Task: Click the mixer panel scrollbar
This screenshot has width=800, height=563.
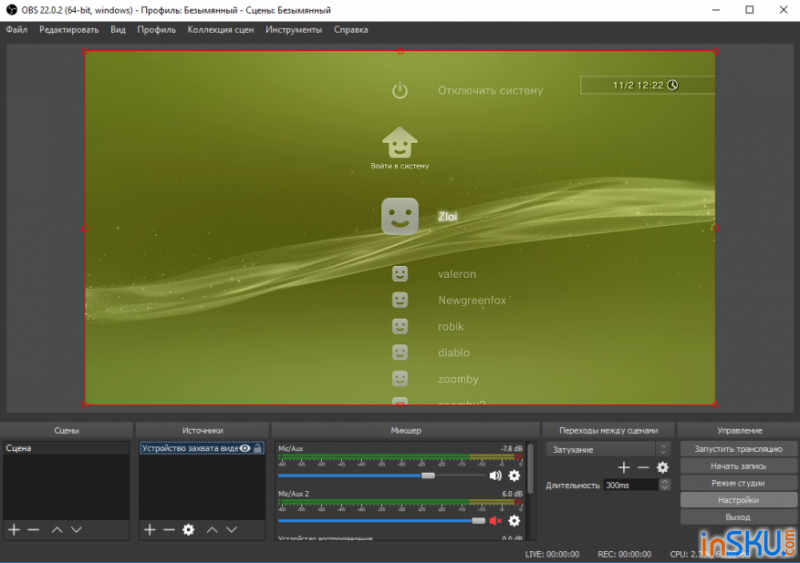Action: pos(531,469)
